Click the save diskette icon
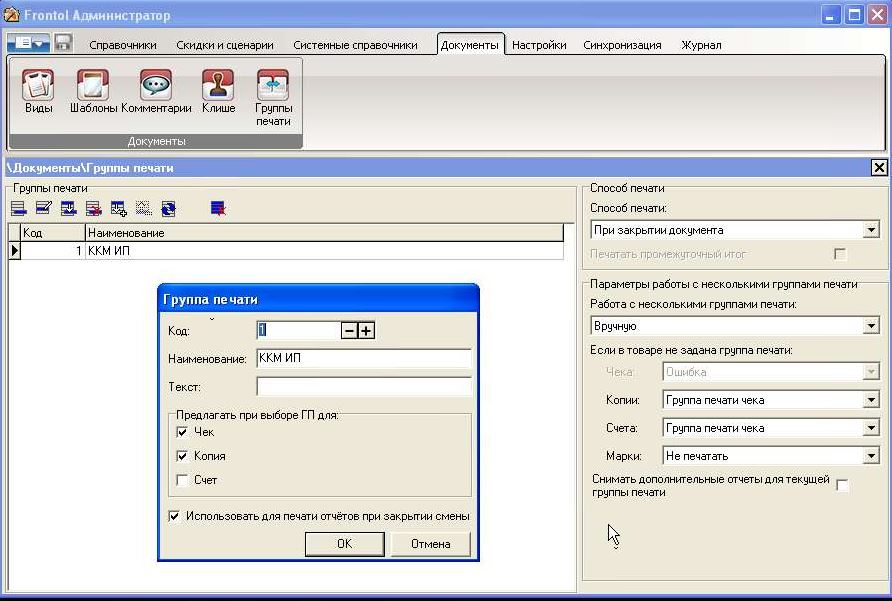This screenshot has width=892, height=601. (x=63, y=44)
